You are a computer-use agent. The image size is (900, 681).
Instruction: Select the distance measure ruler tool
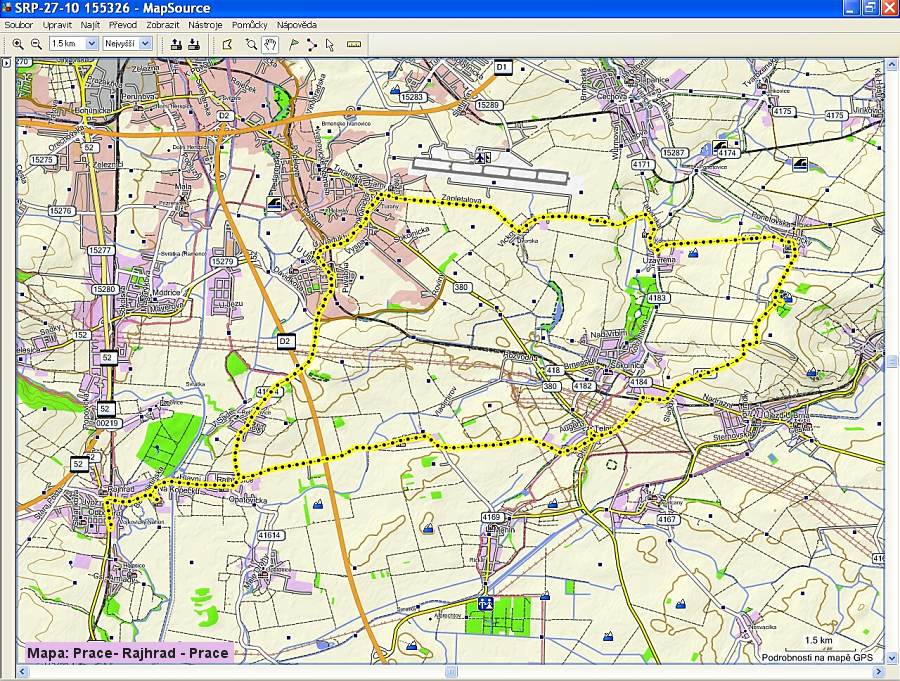[x=353, y=44]
